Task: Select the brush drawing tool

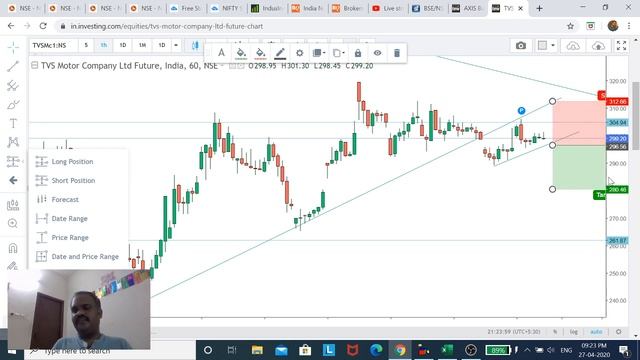Action: [x=13, y=104]
